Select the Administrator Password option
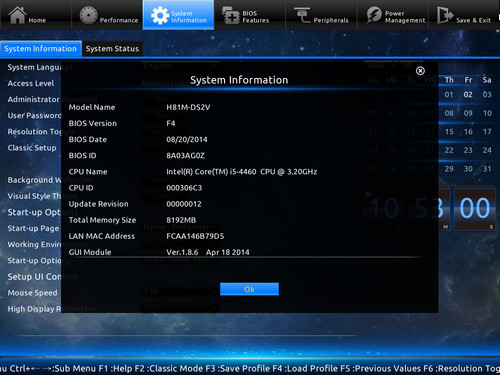The height and width of the screenshot is (375, 500). point(52,99)
